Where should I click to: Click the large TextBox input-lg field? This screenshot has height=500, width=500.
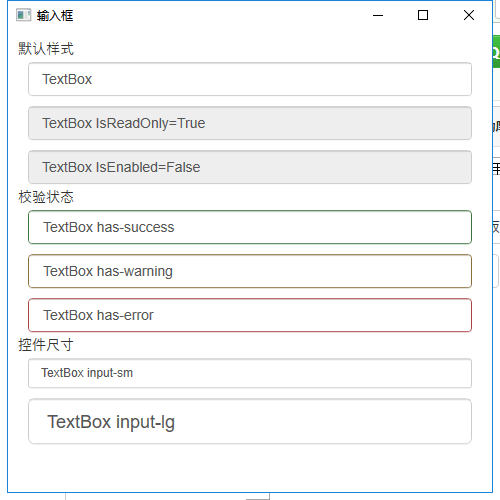pyautogui.click(x=250, y=421)
